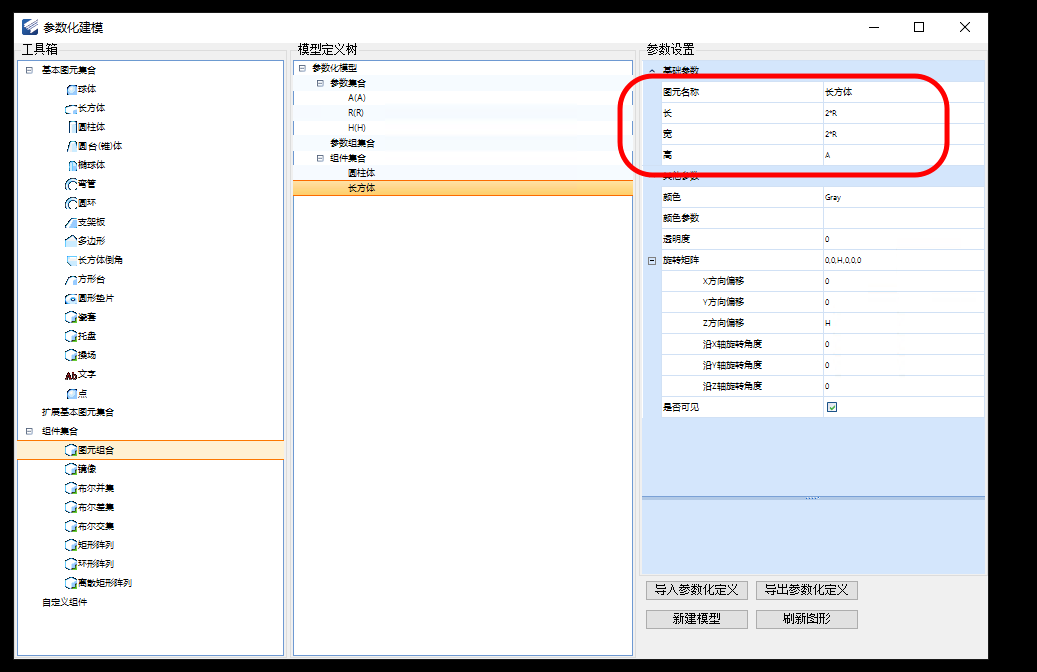
Task: Pick the 布尔交集 boolean intersection icon
Action: (71, 526)
